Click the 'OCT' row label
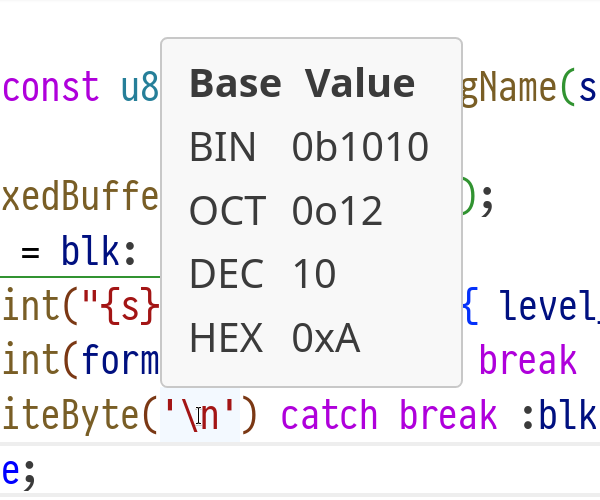 tap(228, 211)
